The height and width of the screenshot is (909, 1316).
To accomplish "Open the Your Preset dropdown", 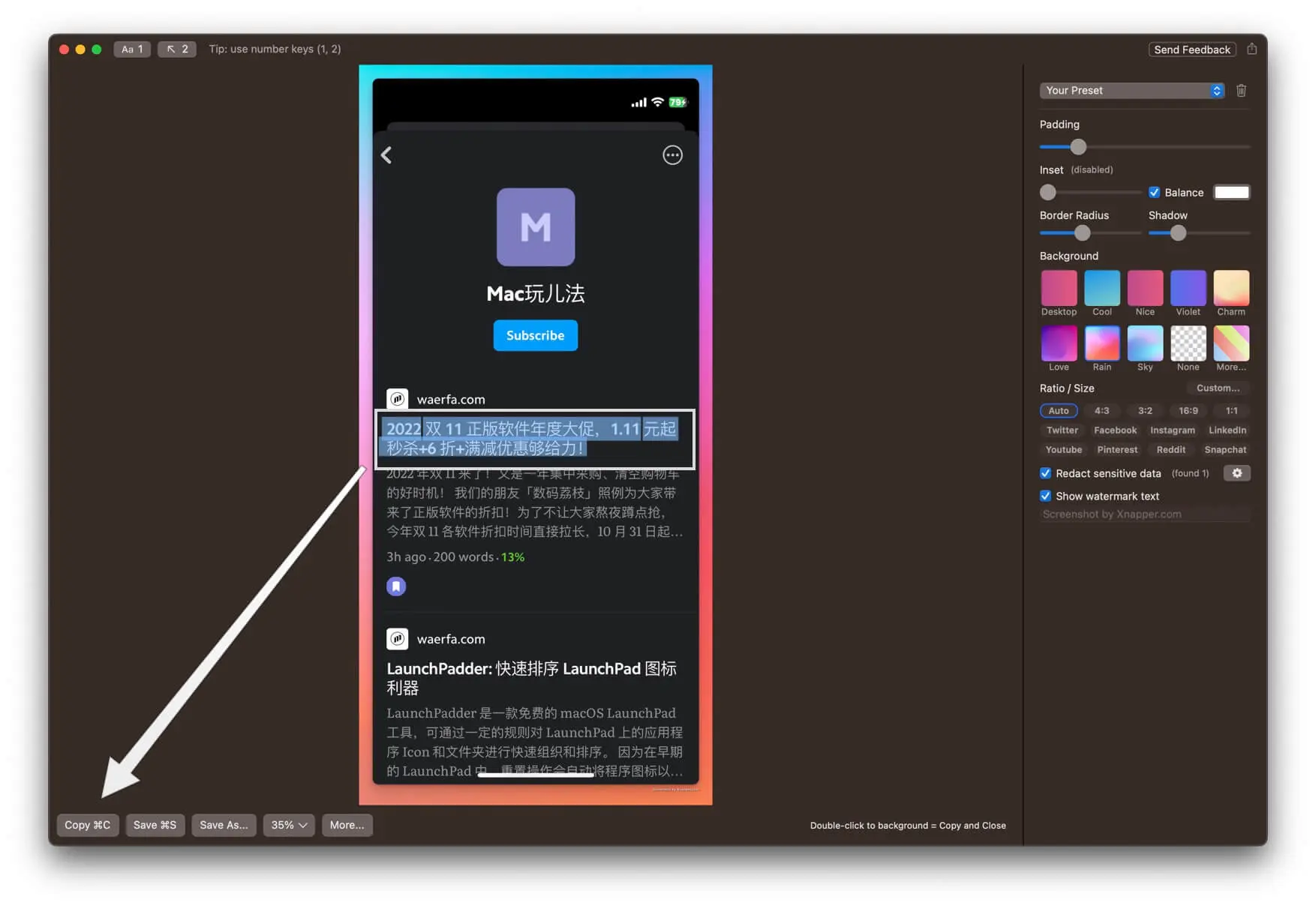I will pos(1131,91).
